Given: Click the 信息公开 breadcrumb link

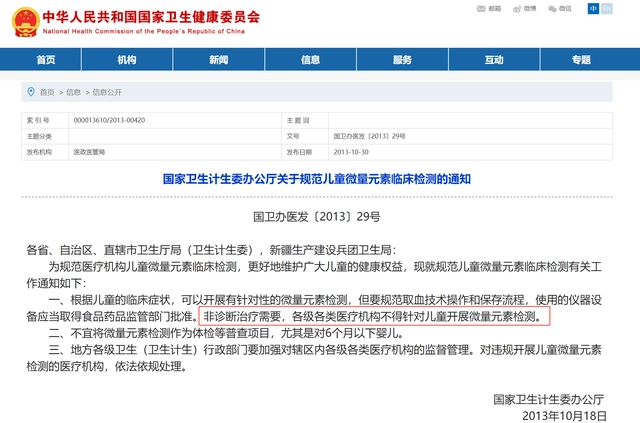Looking at the screenshot, I should point(107,91).
